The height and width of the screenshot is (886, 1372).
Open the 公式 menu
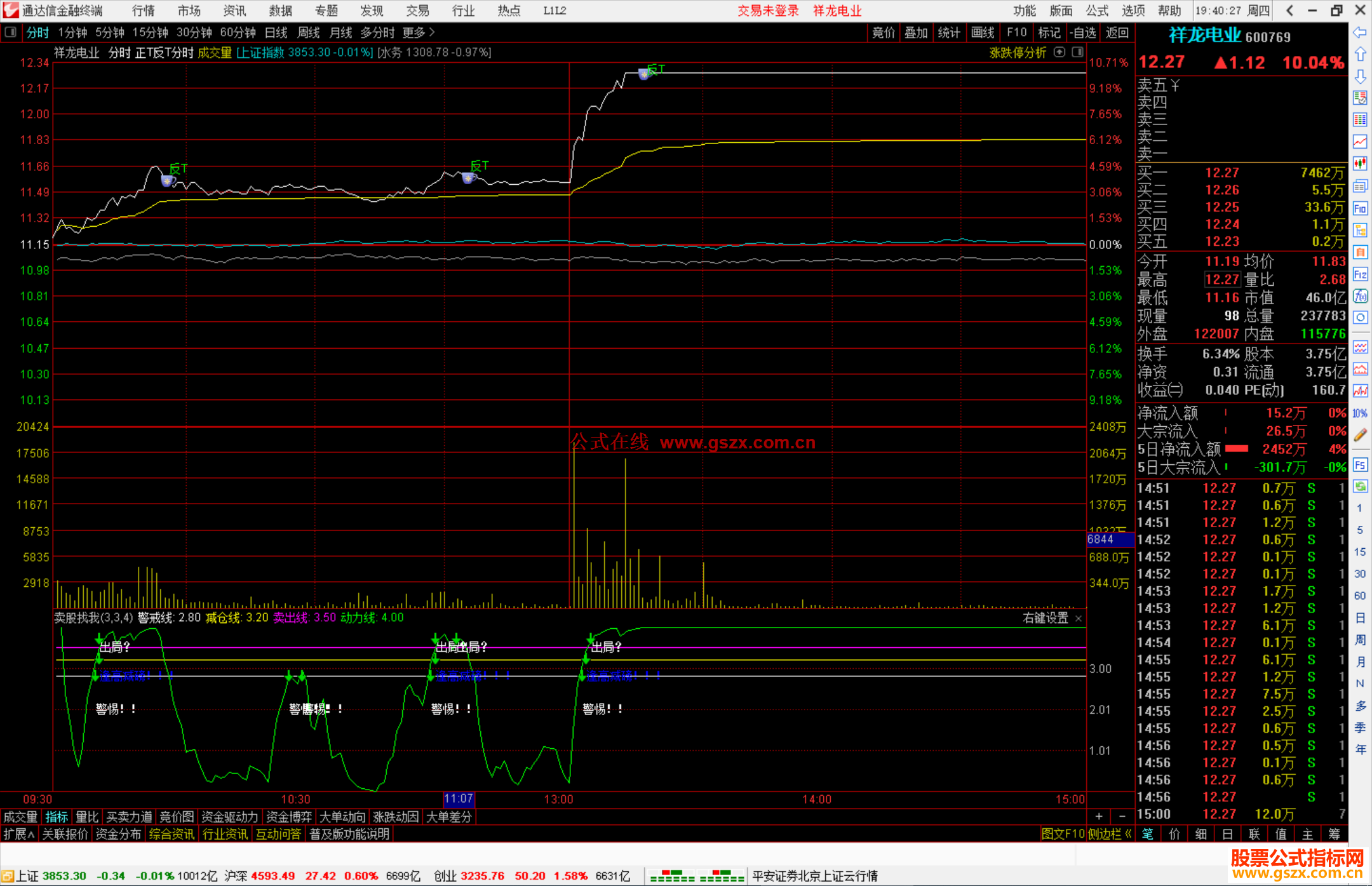pyautogui.click(x=1097, y=10)
